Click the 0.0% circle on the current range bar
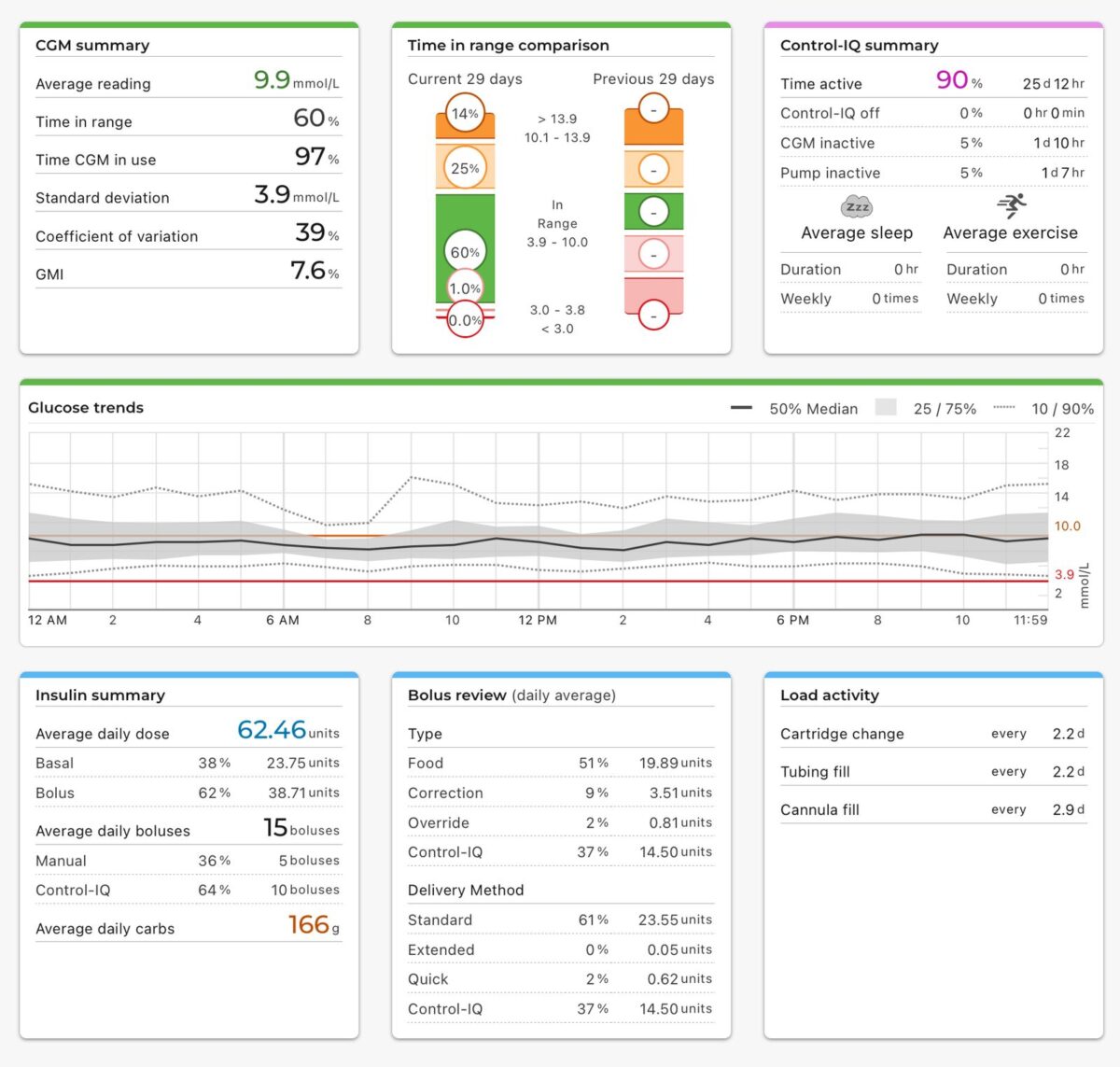Image resolution: width=1120 pixels, height=1067 pixels. click(x=465, y=320)
